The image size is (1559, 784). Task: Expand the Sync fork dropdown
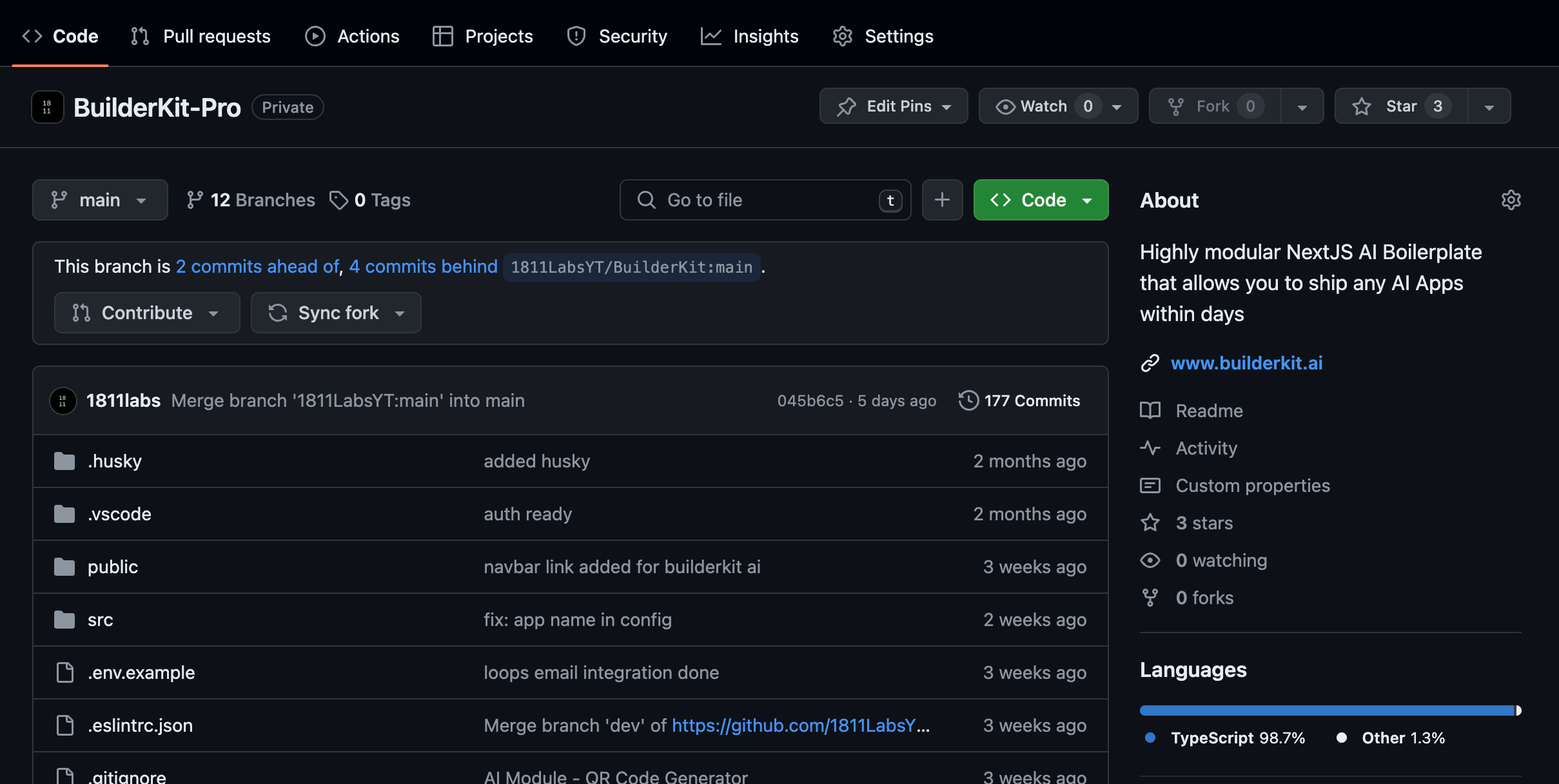[336, 313]
